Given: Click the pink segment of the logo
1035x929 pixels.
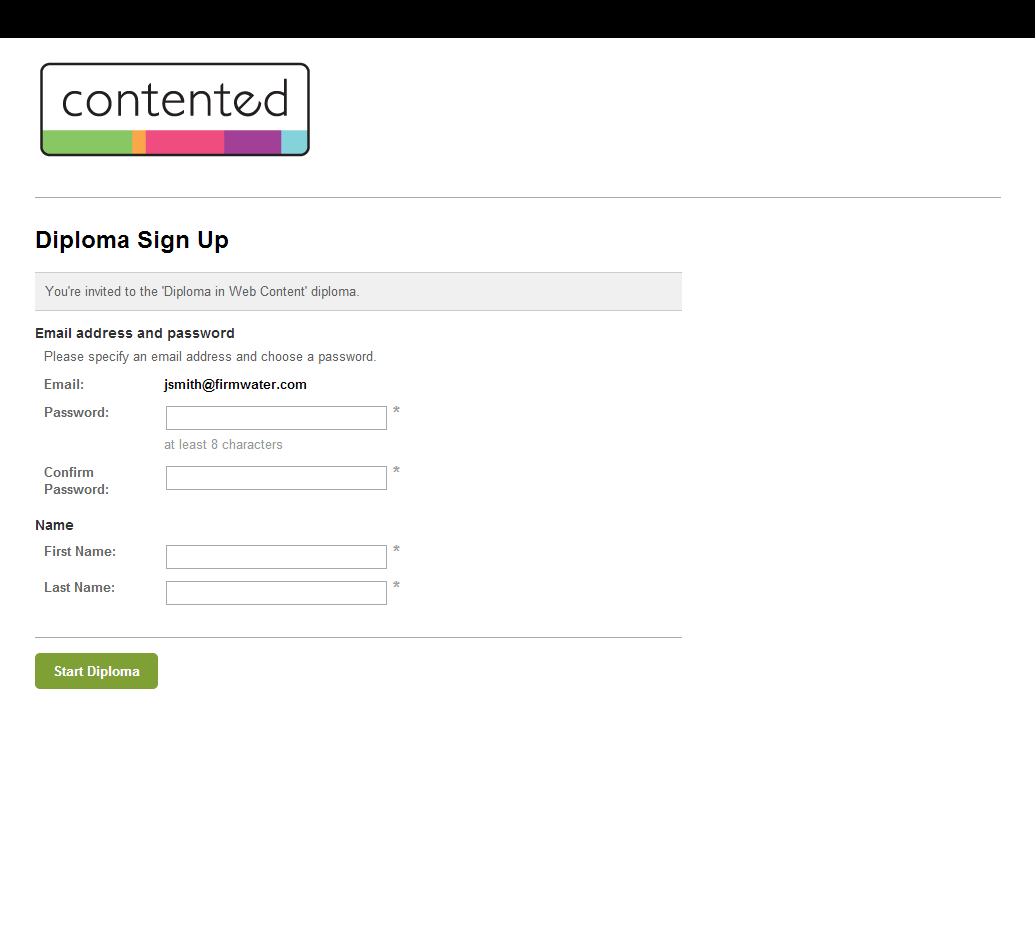Looking at the screenshot, I should coord(185,142).
